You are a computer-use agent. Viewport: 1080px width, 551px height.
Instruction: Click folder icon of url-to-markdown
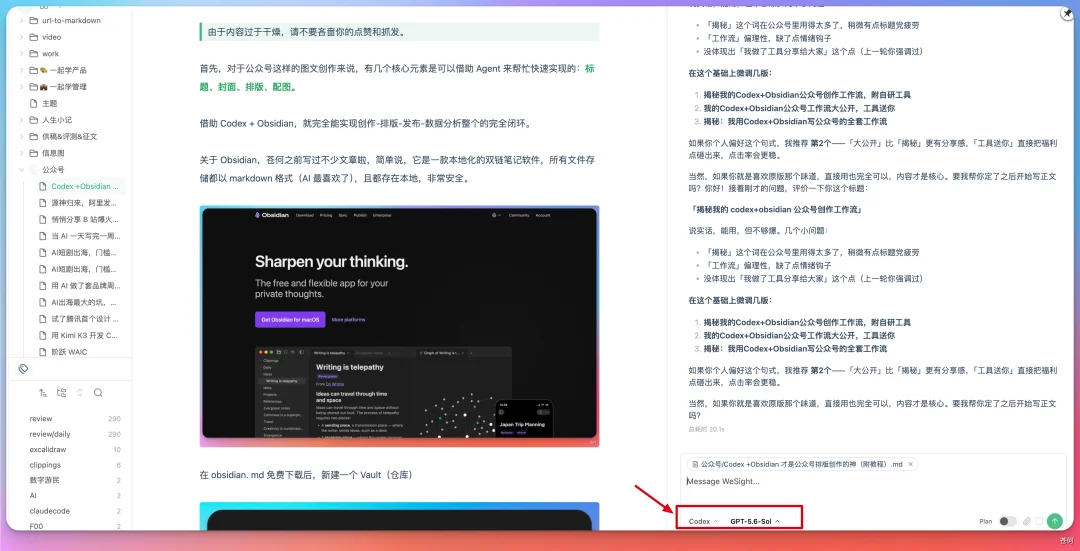click(34, 21)
